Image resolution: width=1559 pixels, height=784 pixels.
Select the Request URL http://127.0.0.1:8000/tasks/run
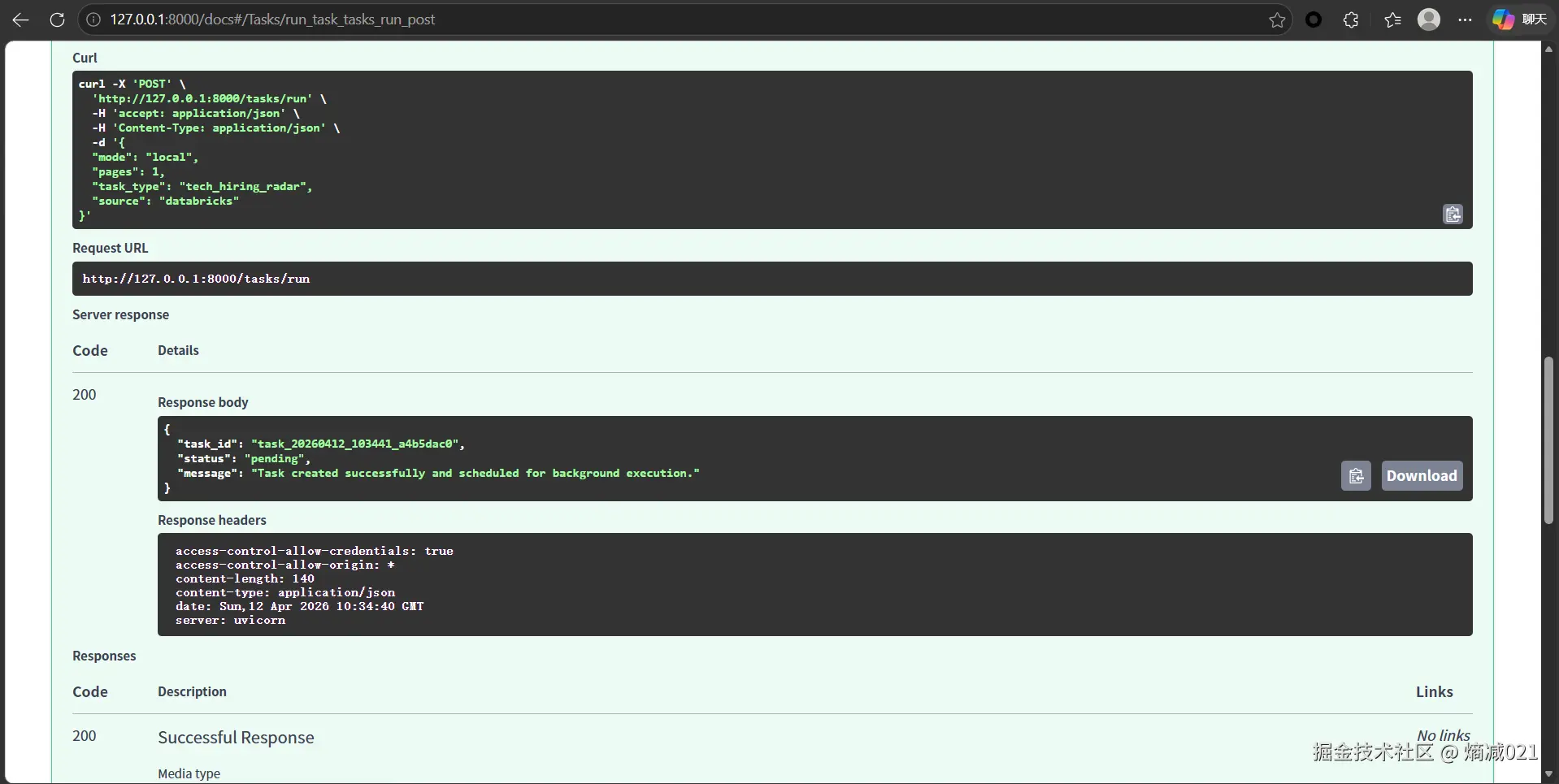point(197,279)
